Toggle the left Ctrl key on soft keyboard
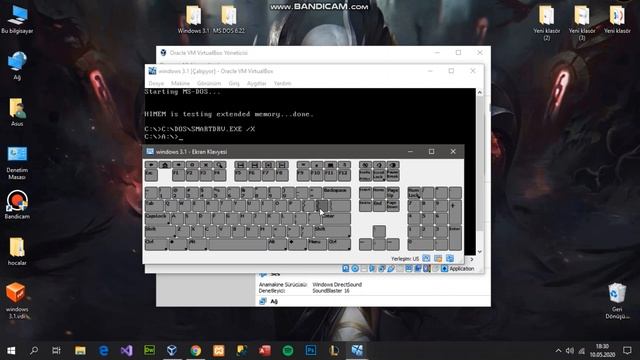 156,244
